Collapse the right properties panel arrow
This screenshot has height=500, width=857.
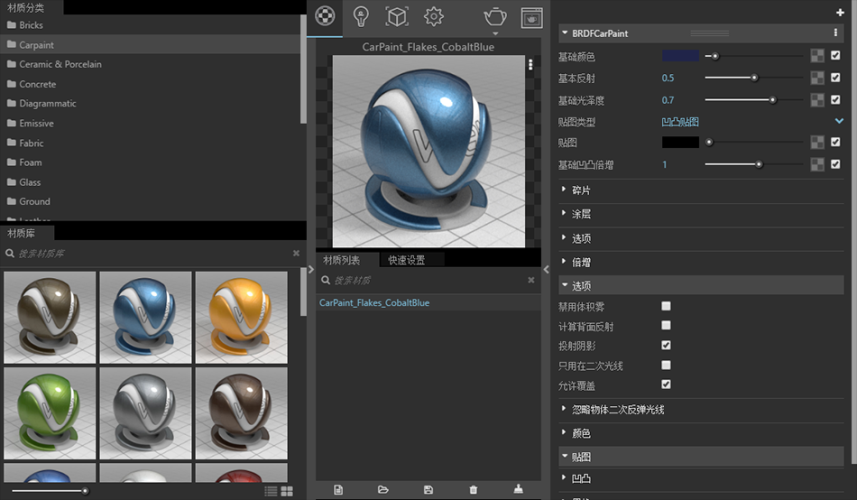pos(546,269)
